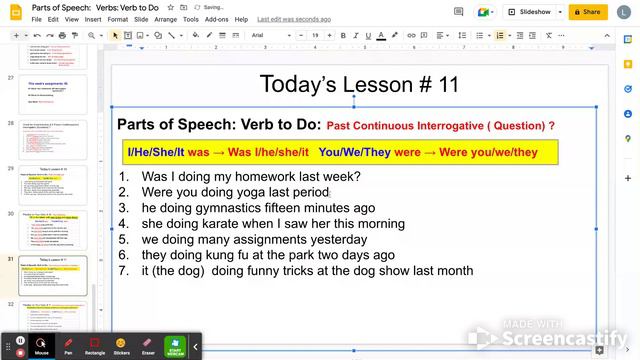The image size is (640, 360).
Task: Select the Screencastify Eraser tool
Action: (x=148, y=347)
